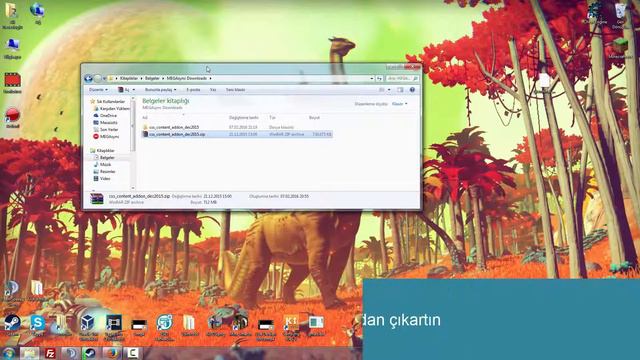Refresh the folder with the address bar refresh button
The height and width of the screenshot is (360, 640).
click(379, 78)
